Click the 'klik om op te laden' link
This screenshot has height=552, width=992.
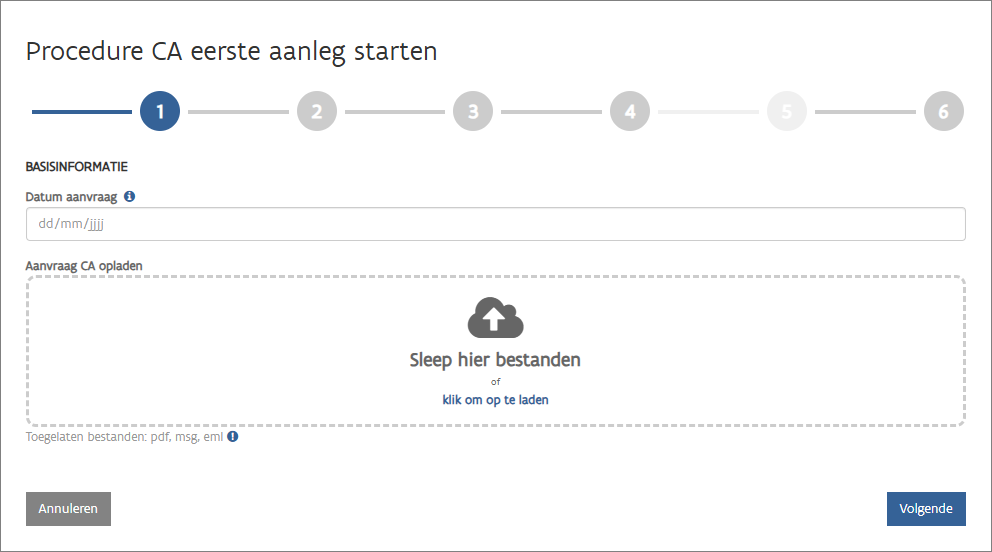coord(496,400)
